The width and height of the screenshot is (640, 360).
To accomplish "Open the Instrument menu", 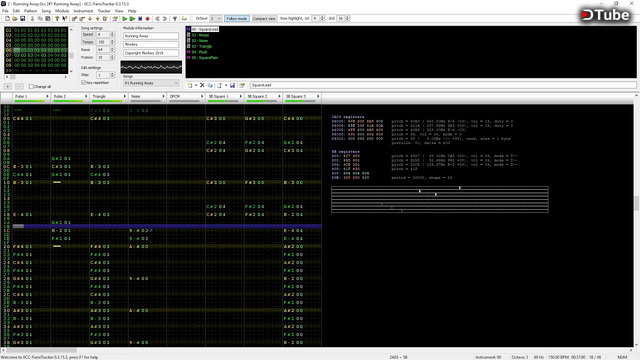I will click(83, 11).
